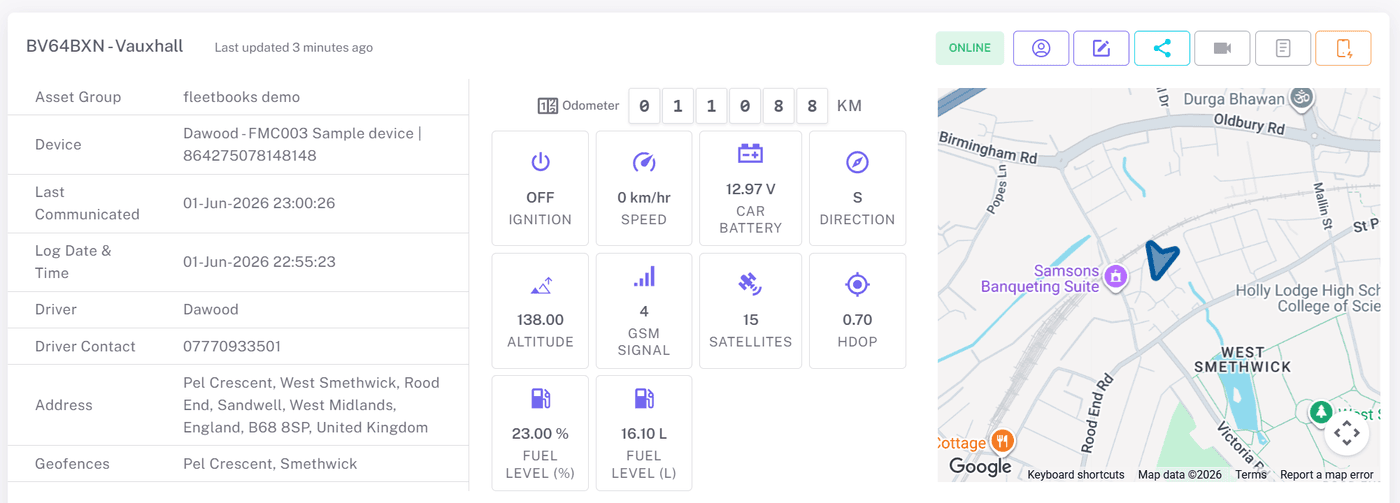This screenshot has height=503, width=1400.
Task: Click the orange restaurant map pin
Action: pos(1003,441)
